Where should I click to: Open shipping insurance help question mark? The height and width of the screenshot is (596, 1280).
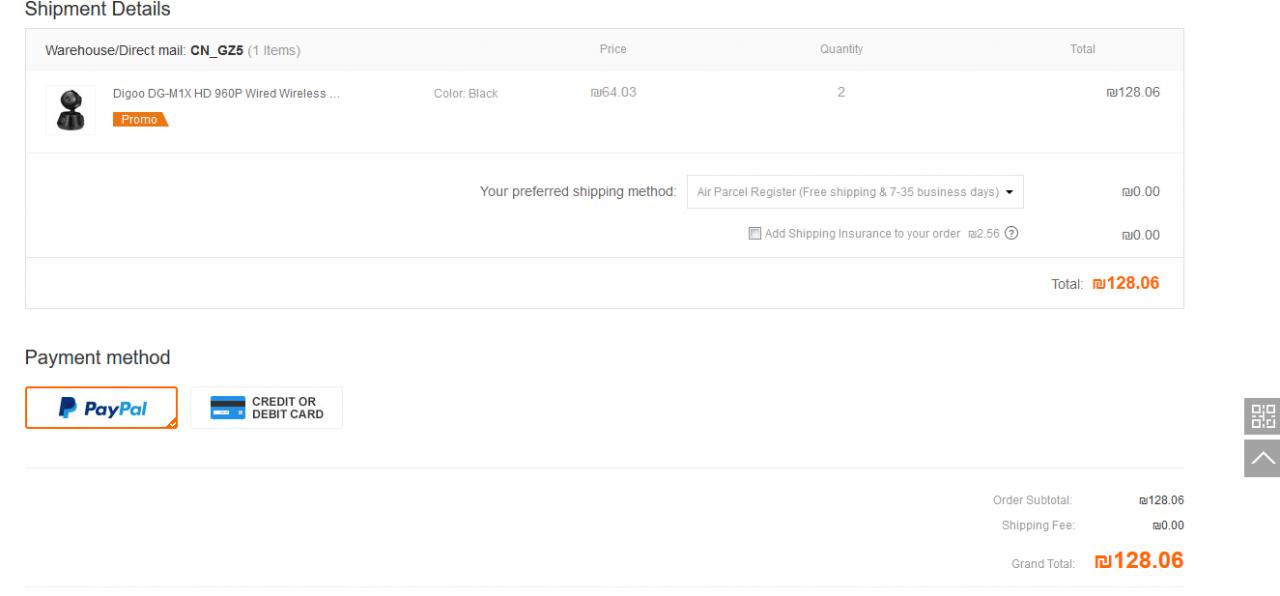pyautogui.click(x=1011, y=234)
